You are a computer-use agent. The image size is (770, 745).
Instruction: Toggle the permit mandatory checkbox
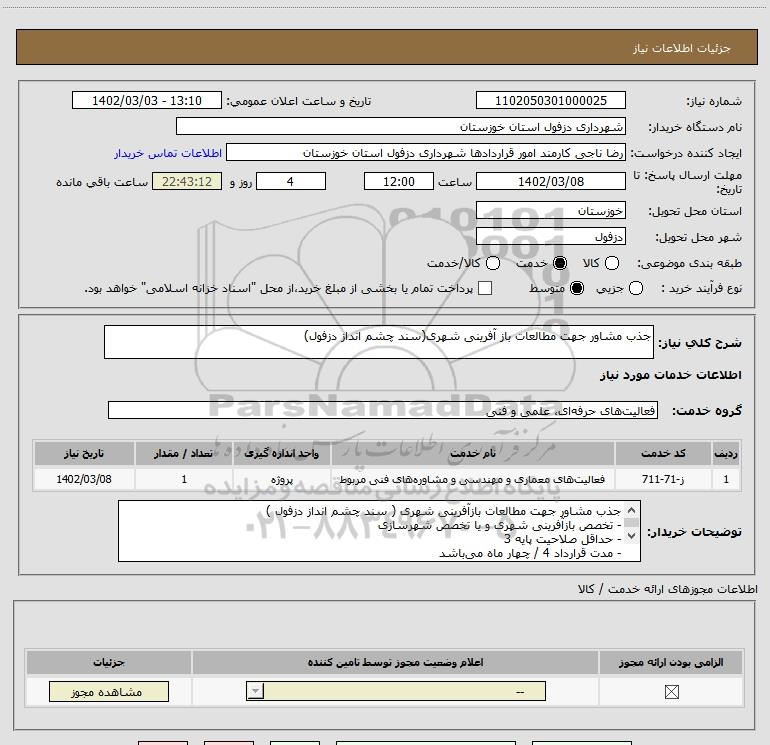click(x=671, y=692)
